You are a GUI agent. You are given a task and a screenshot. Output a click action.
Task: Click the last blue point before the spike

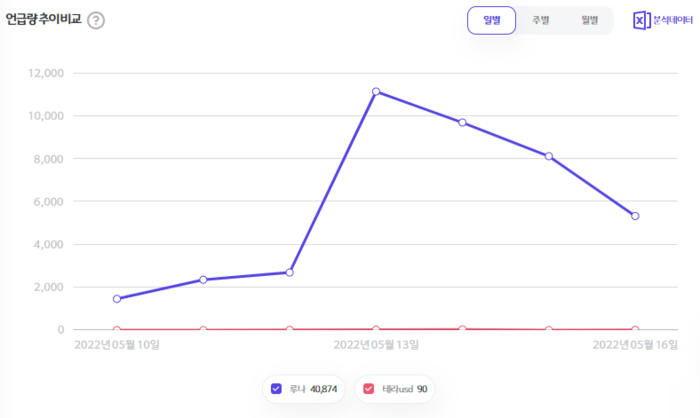click(290, 272)
